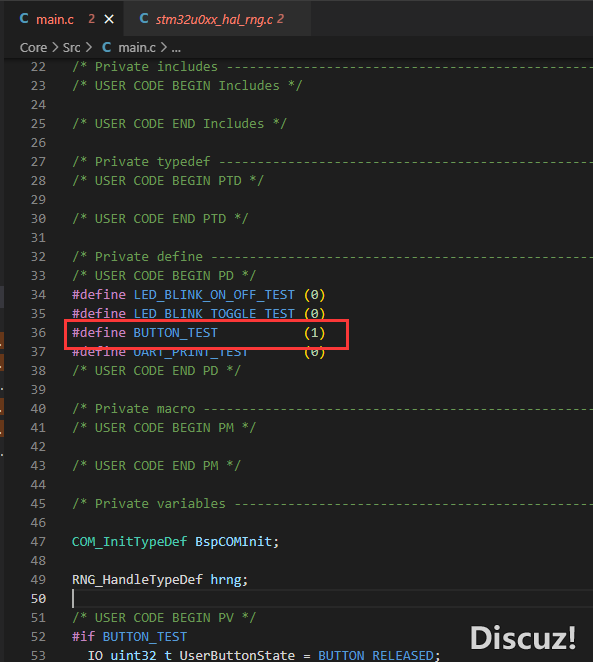Click the value (1) of BUTTON_TEST
Screen dimensions: 593x662
pos(314,333)
